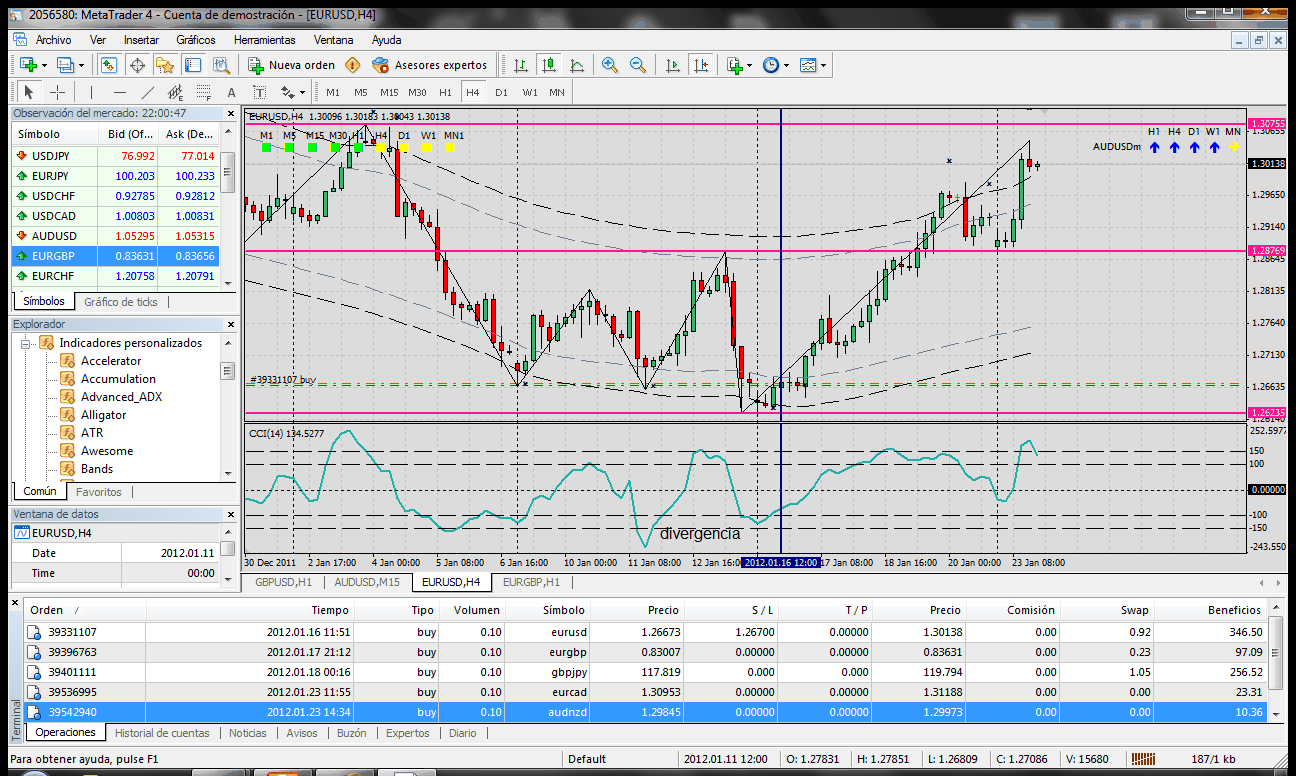Select the EURCHF symbol row
The height and width of the screenshot is (776, 1296).
coord(116,276)
